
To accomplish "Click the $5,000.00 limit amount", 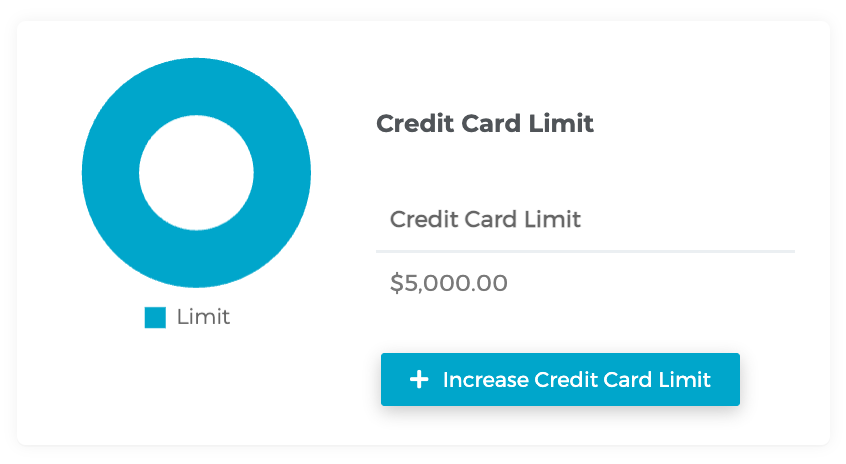I will (449, 283).
